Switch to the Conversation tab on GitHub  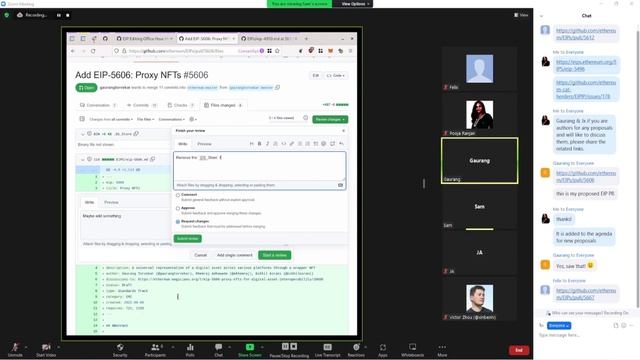pyautogui.click(x=98, y=105)
